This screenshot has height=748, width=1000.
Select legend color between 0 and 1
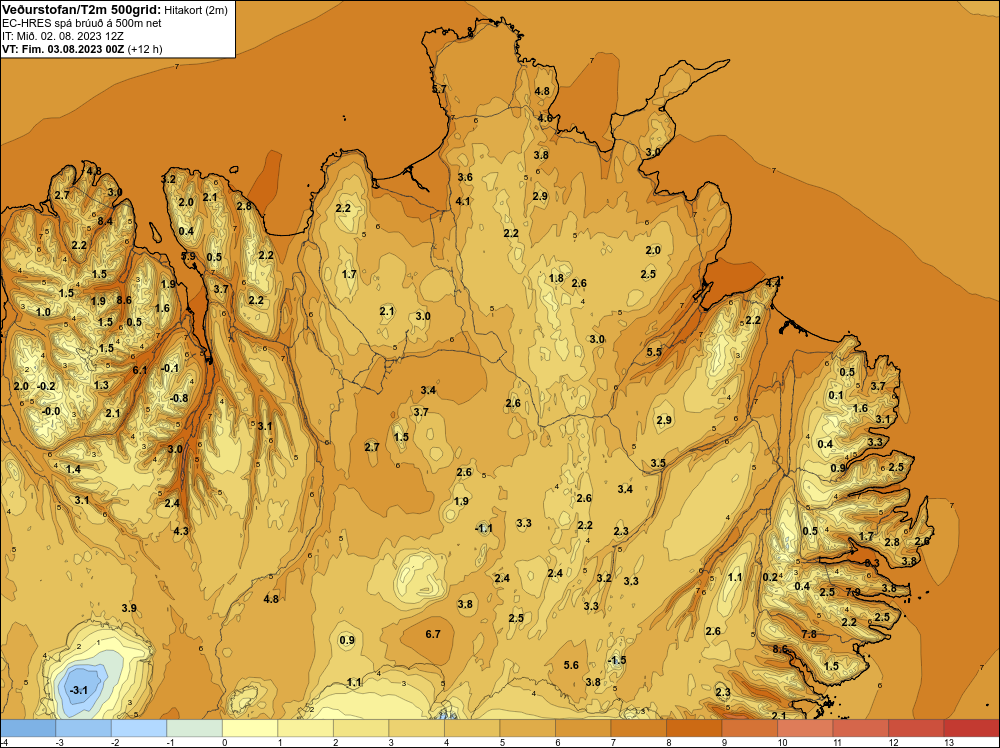pos(250,728)
